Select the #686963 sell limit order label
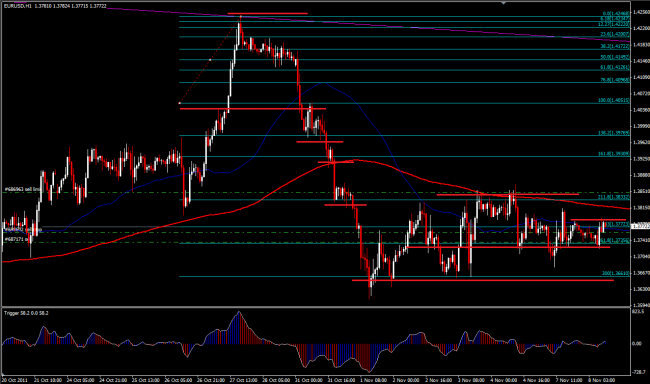Screen dimensions: 650x384 tap(22, 190)
